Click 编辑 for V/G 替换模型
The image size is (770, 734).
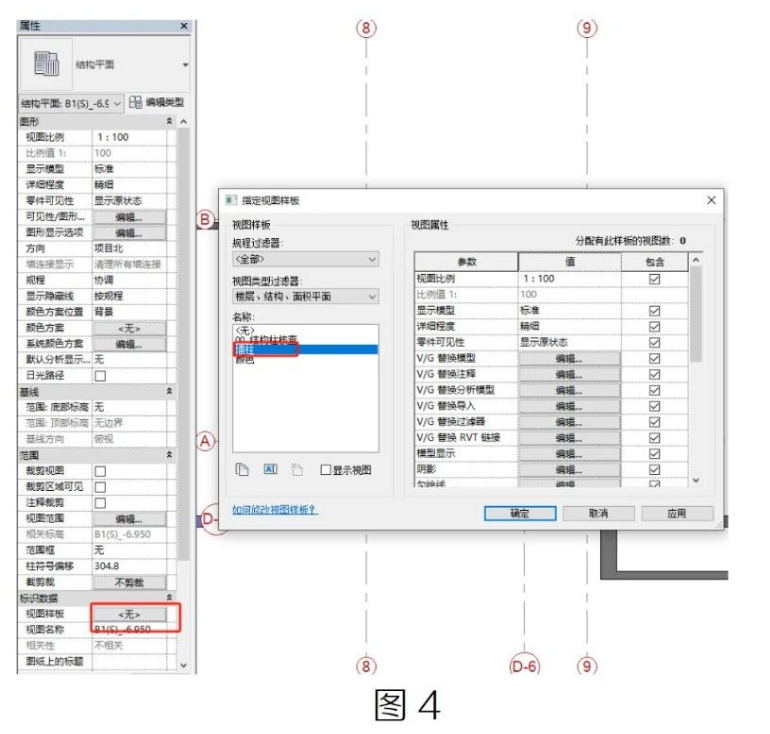[569, 359]
